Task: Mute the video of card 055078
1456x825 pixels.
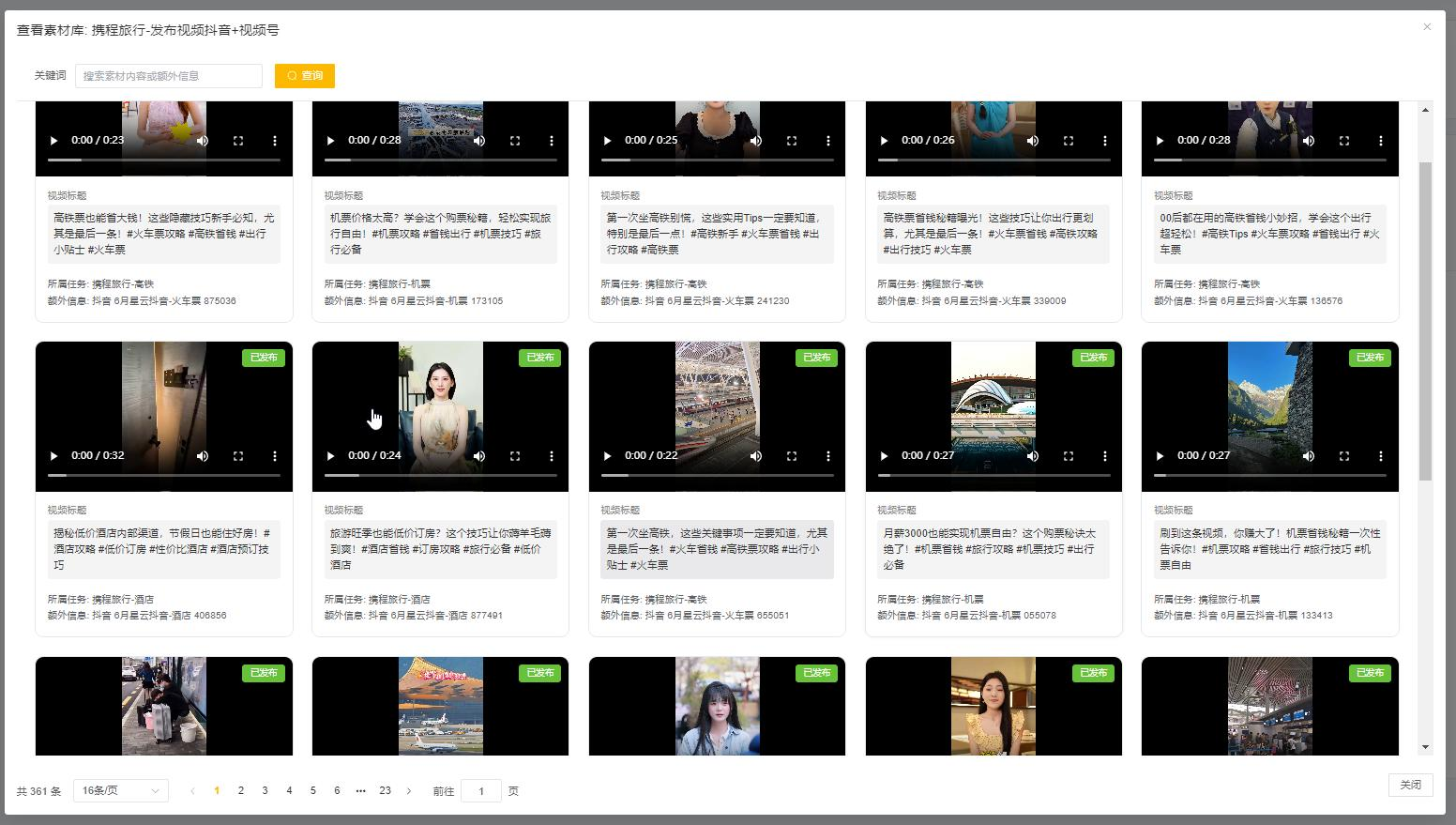Action: coord(1033,456)
